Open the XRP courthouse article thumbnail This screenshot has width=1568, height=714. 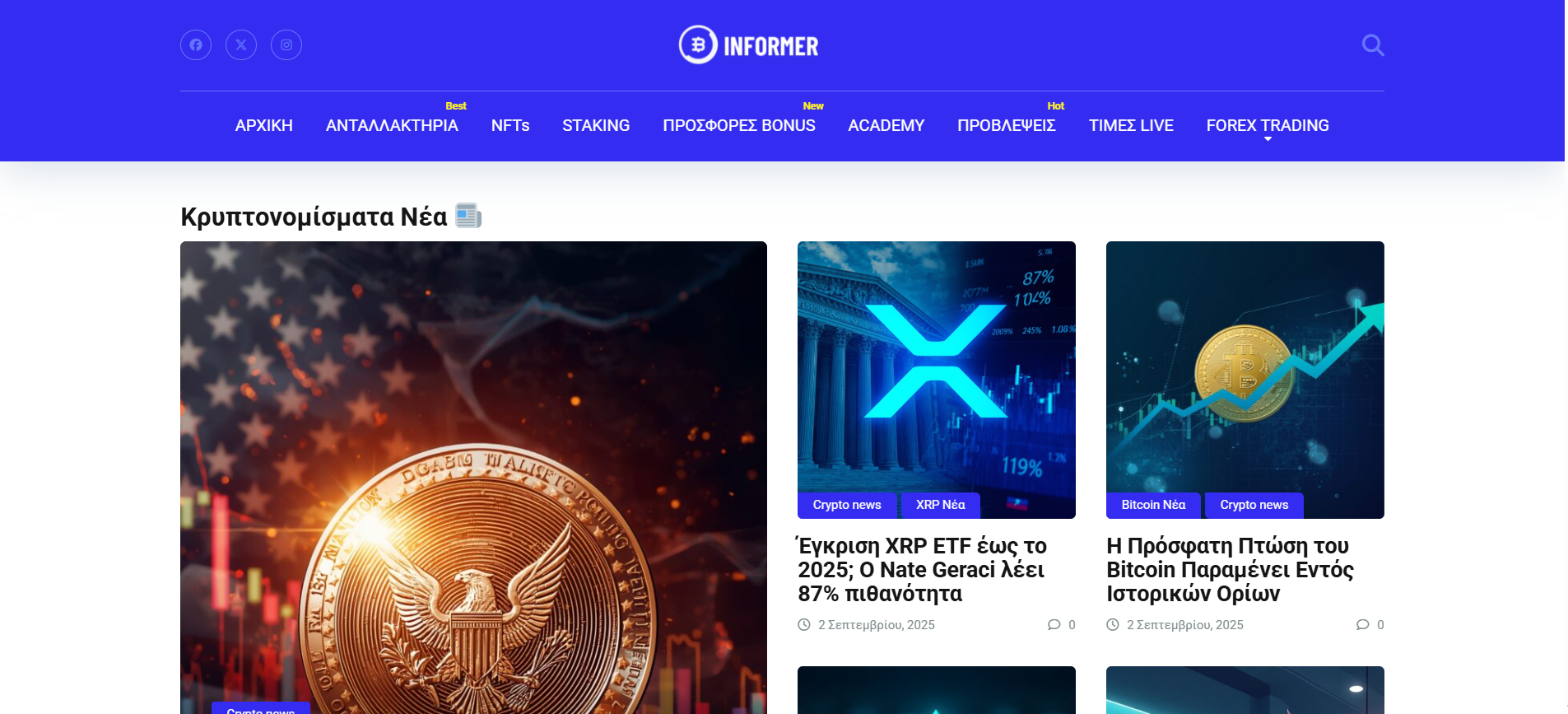tap(937, 380)
